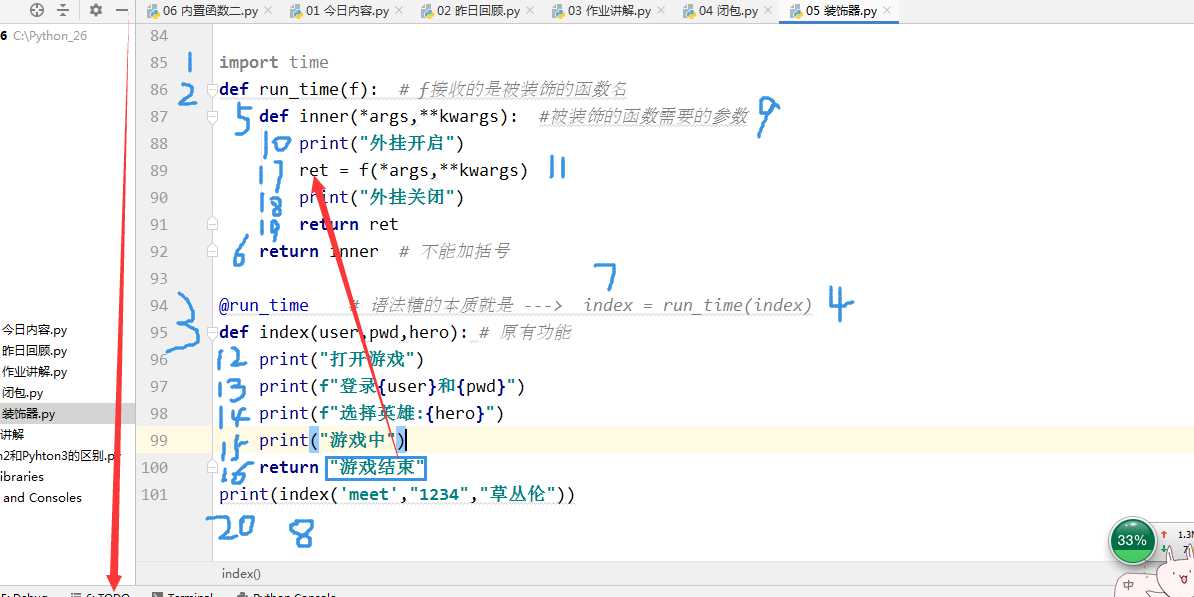Close the 05 装饰器.py tab

[886, 11]
